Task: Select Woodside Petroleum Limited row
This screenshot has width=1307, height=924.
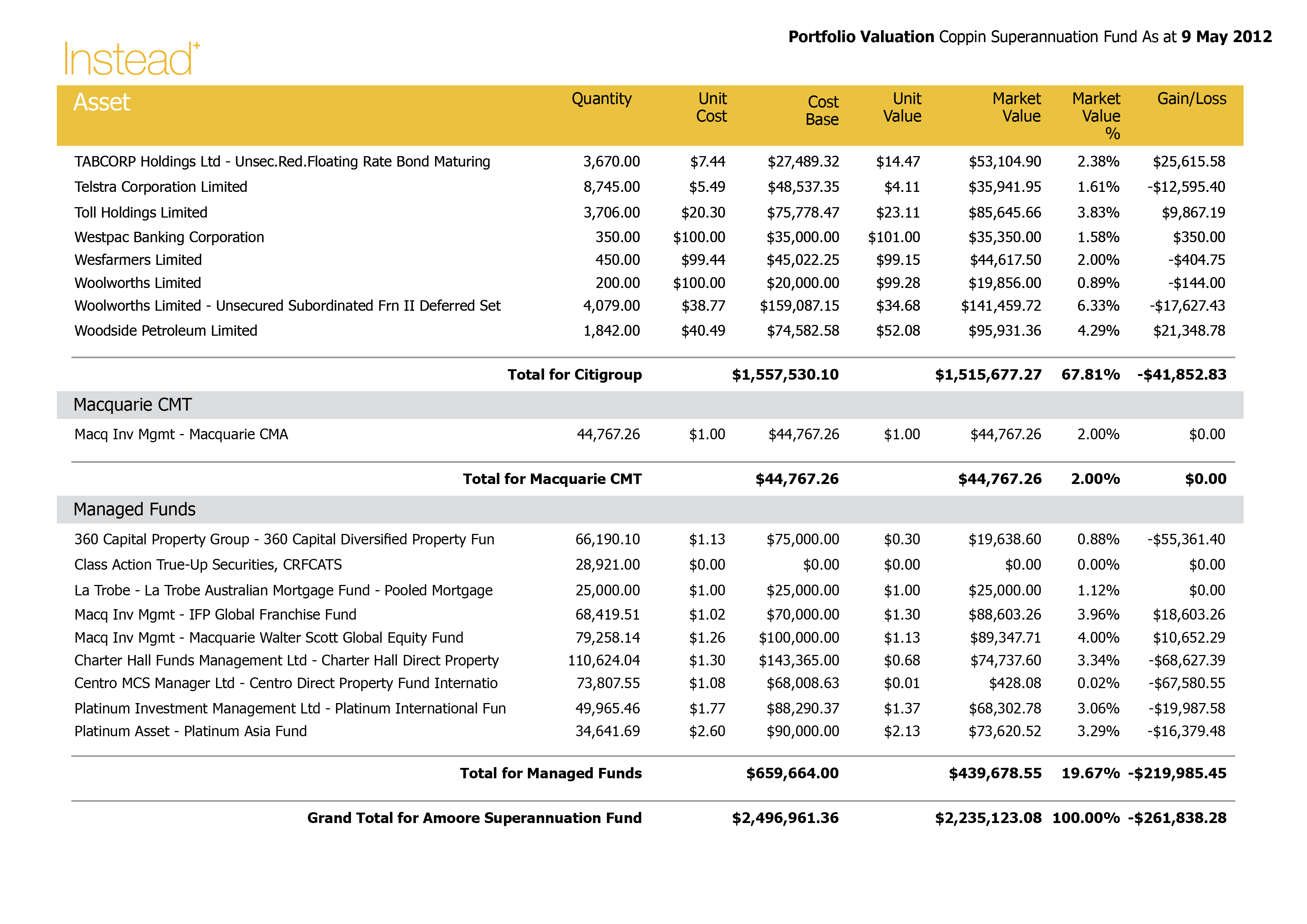Action: (166, 331)
